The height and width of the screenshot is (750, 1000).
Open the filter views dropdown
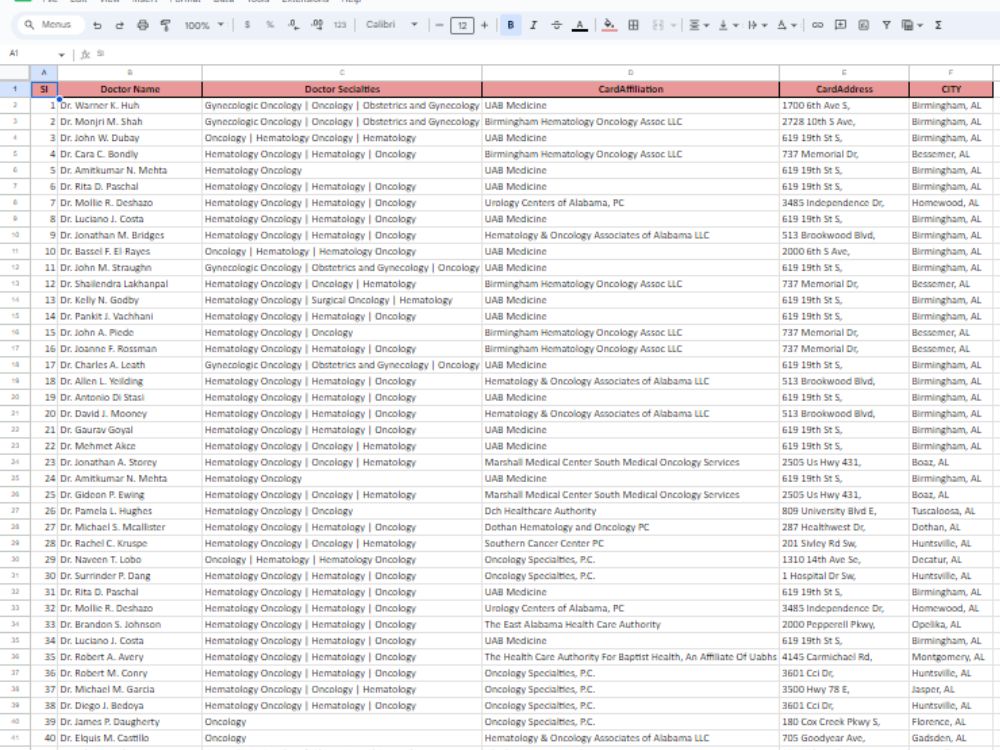pyautogui.click(x=912, y=25)
